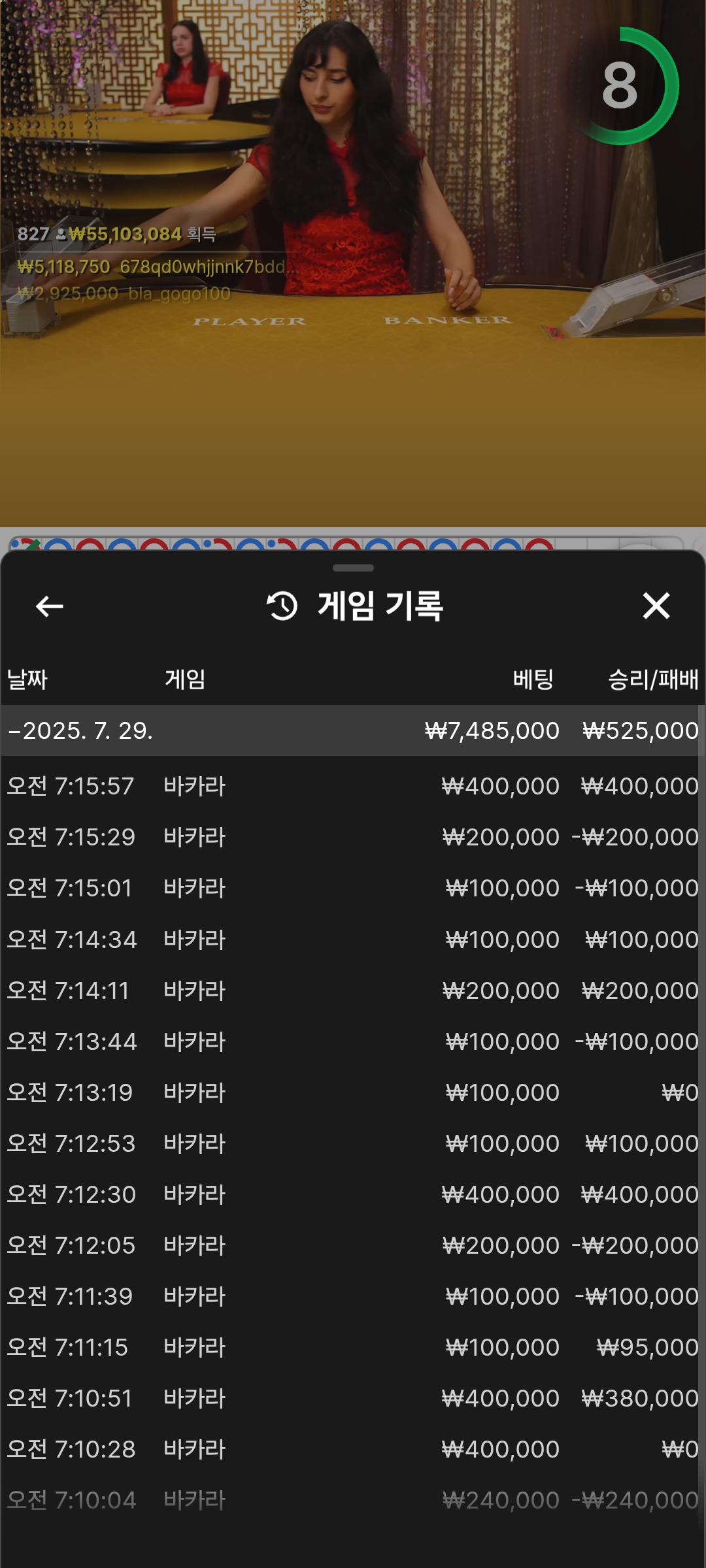706x1568 pixels.
Task: Select the 오전 7:13:19 row with ₩0 result
Action: [x=353, y=1092]
